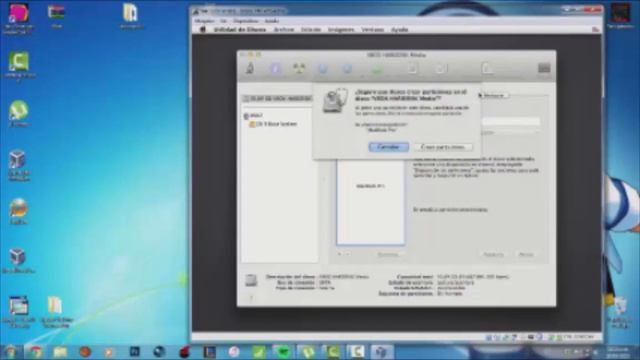Click the help question mark button at the bottom left
The height and width of the screenshot is (360, 640).
251,298
